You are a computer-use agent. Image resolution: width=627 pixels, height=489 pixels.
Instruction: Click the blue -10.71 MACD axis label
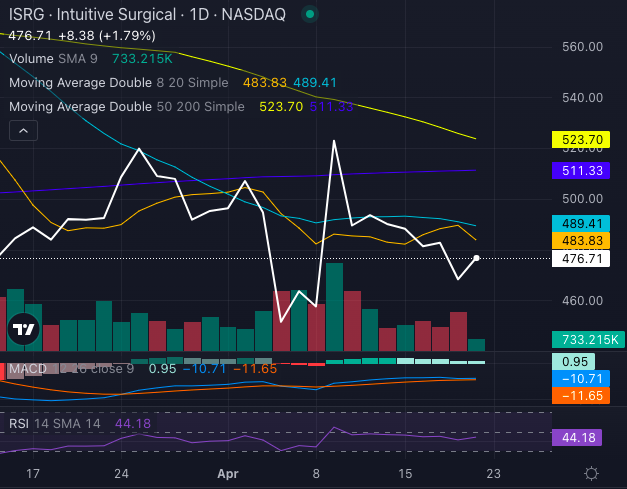[581, 379]
